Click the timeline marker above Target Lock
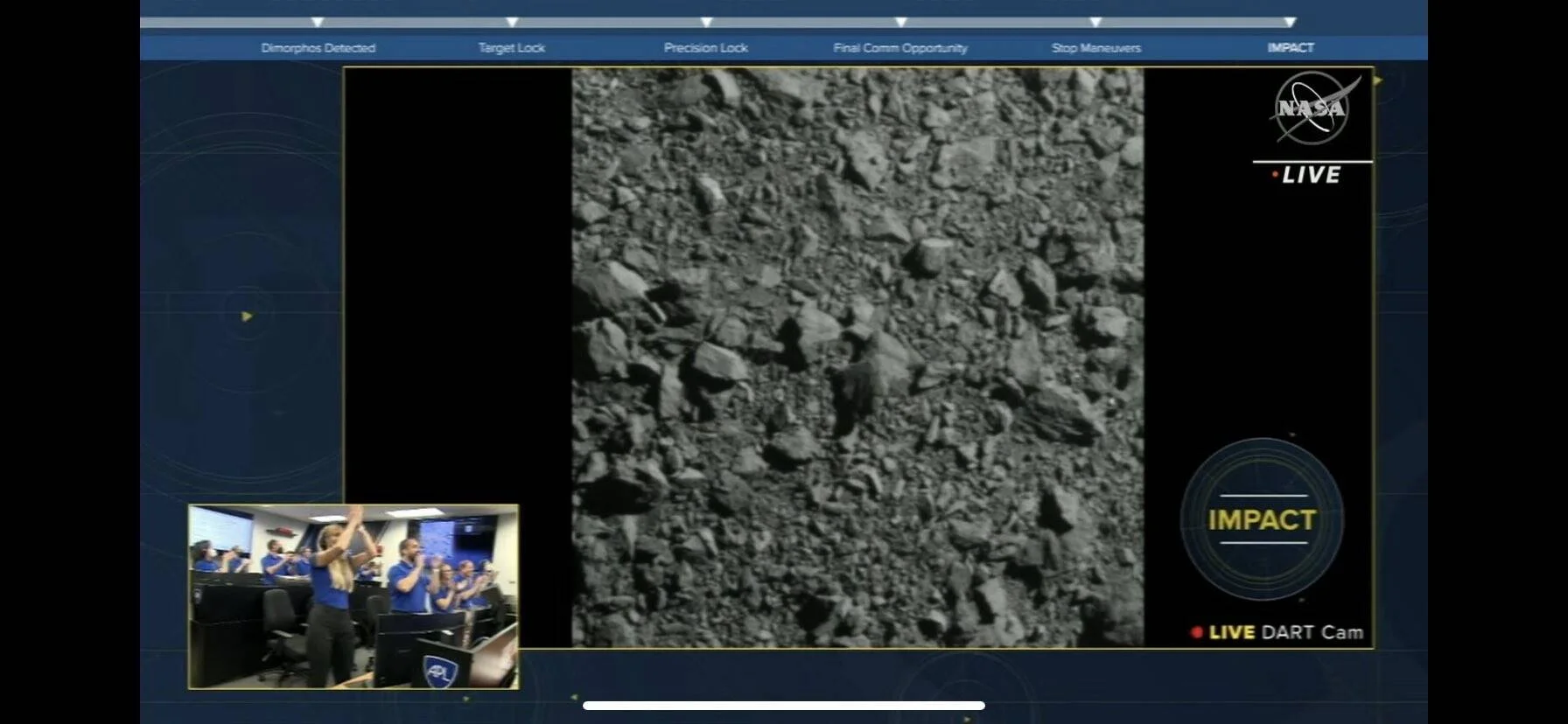Screen dimensions: 1568x724 tap(512, 22)
